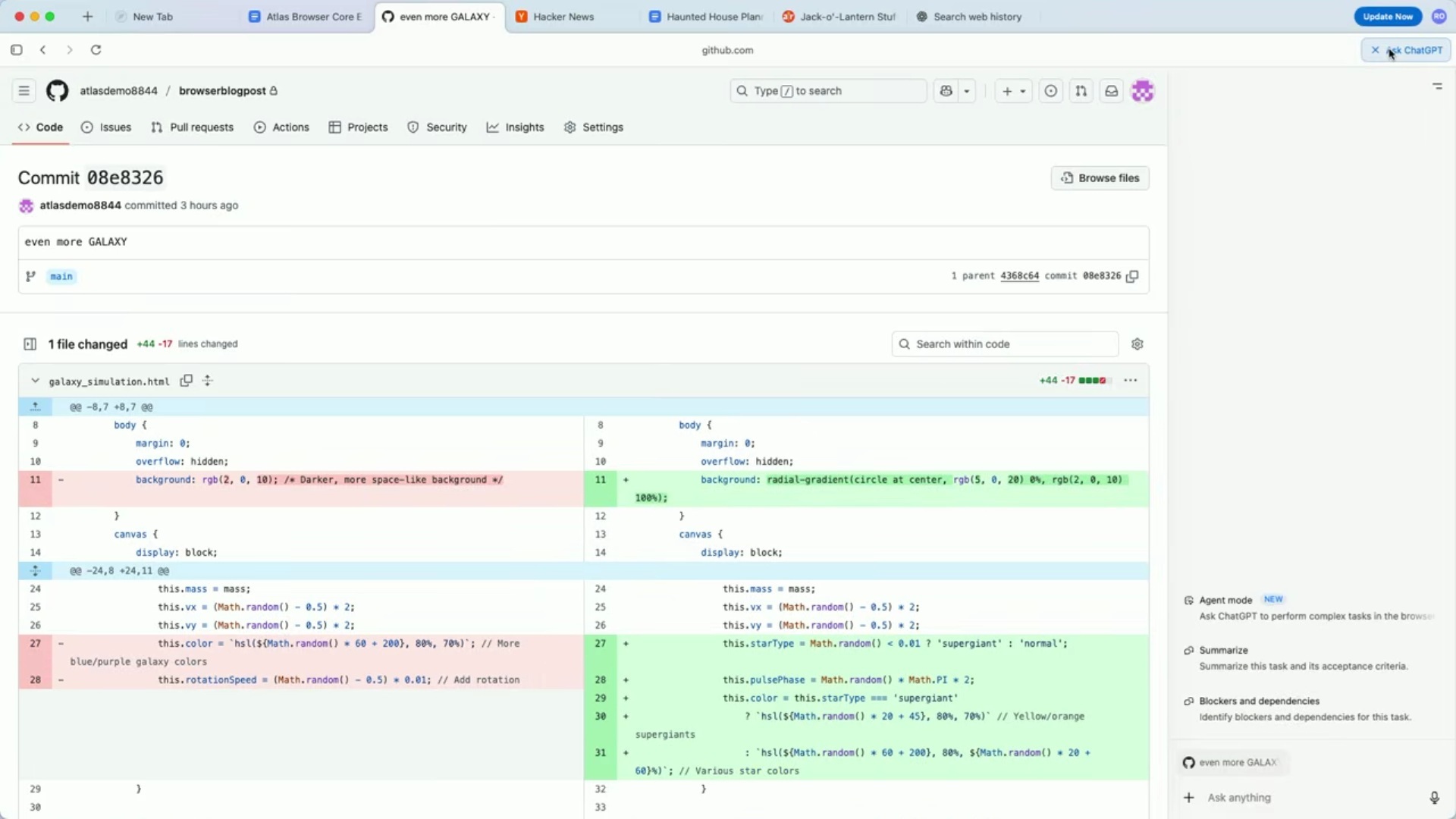The image size is (1456, 819).
Task: Toggle the file tree panel
Action: [x=30, y=344]
